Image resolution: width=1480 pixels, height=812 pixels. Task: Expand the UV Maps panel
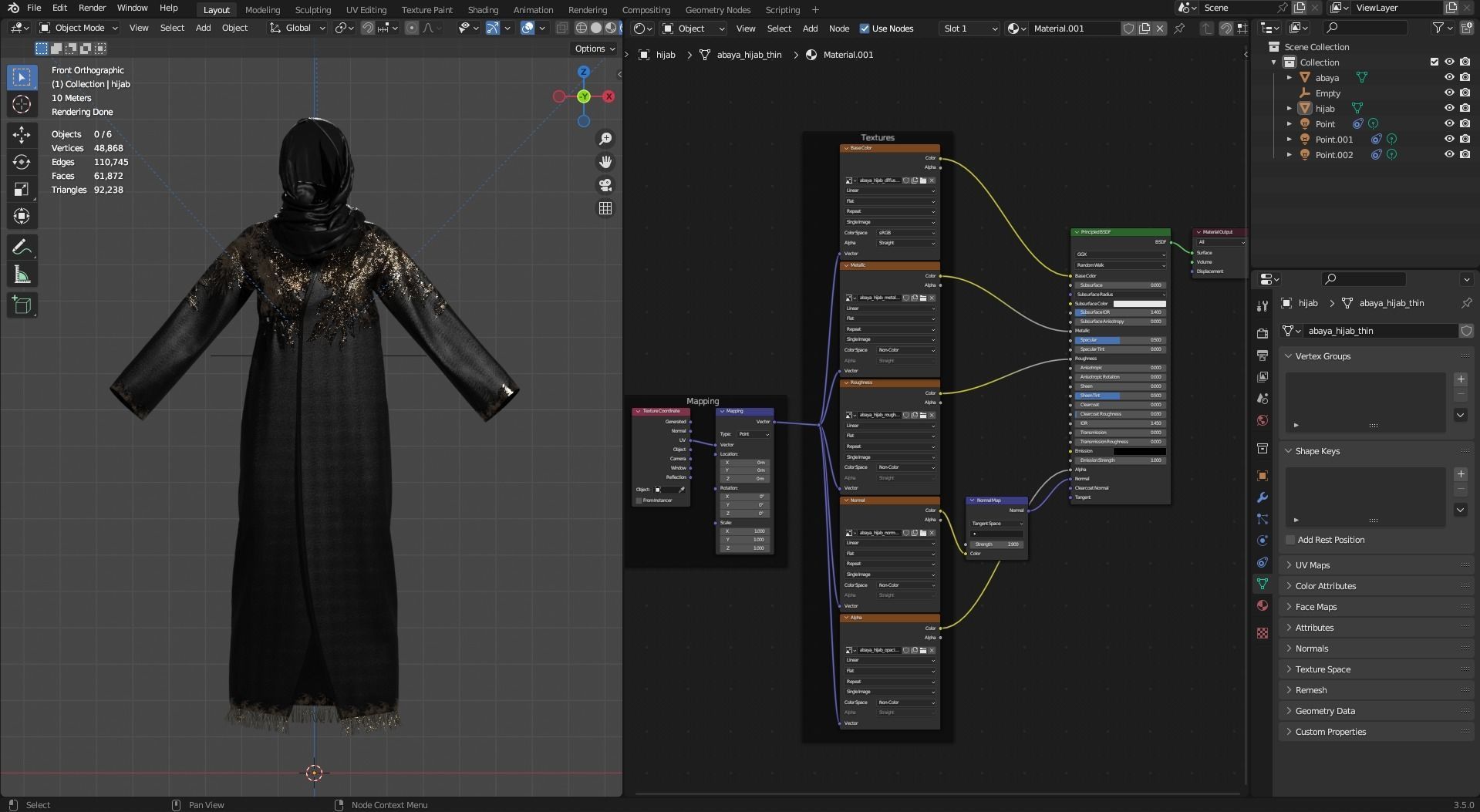point(1312,565)
